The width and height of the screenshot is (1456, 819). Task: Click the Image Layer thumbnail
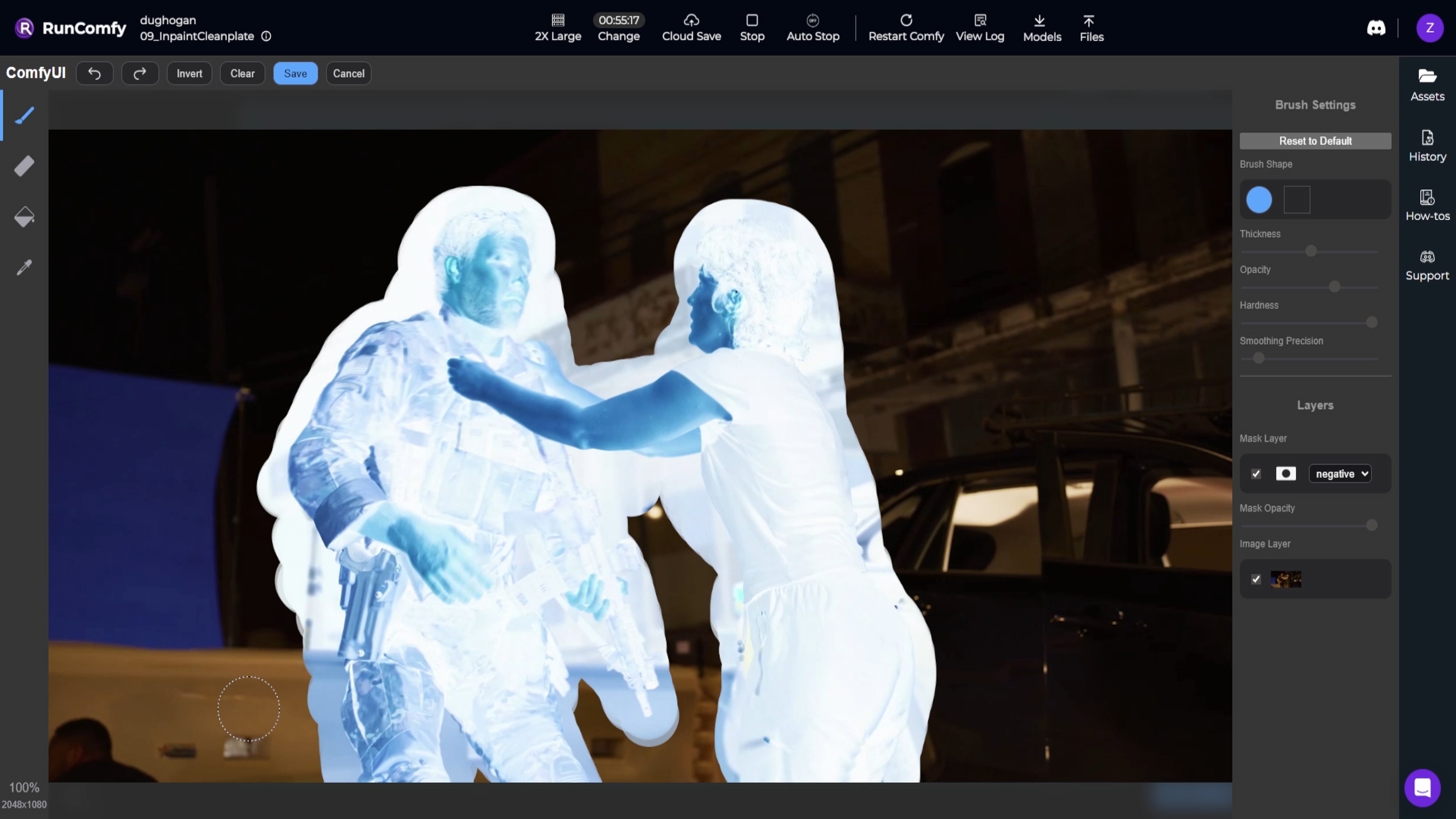tap(1286, 579)
